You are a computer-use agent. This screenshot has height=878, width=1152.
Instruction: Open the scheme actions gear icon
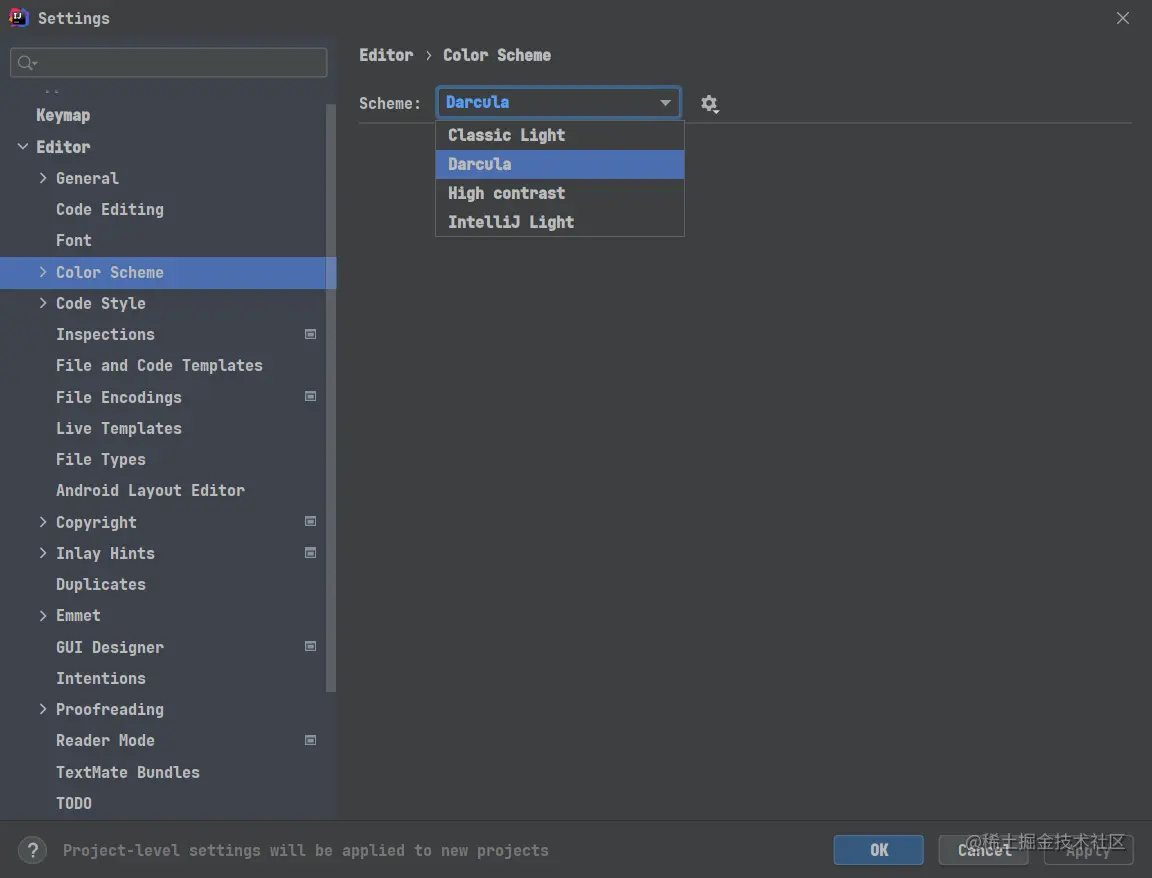pyautogui.click(x=709, y=104)
